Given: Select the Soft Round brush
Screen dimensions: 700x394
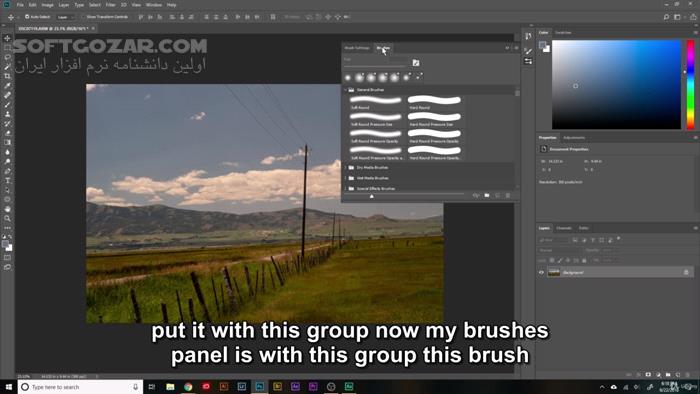Looking at the screenshot, I should point(376,103).
